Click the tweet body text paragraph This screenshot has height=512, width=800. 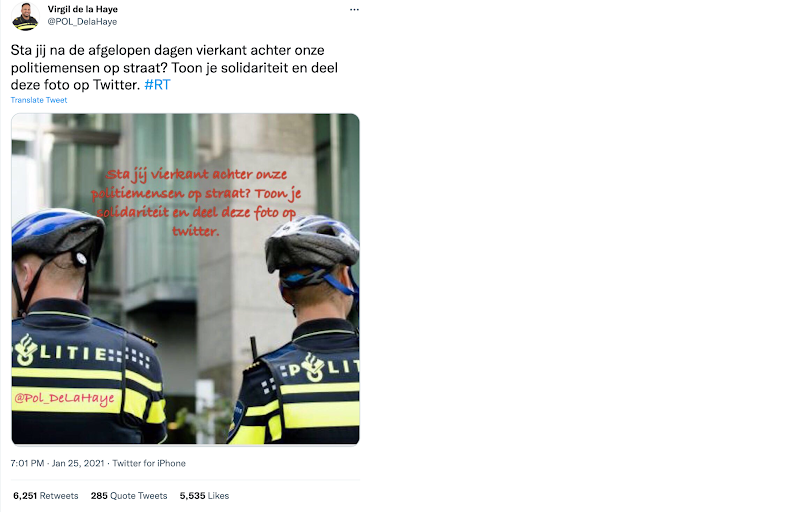coord(174,67)
